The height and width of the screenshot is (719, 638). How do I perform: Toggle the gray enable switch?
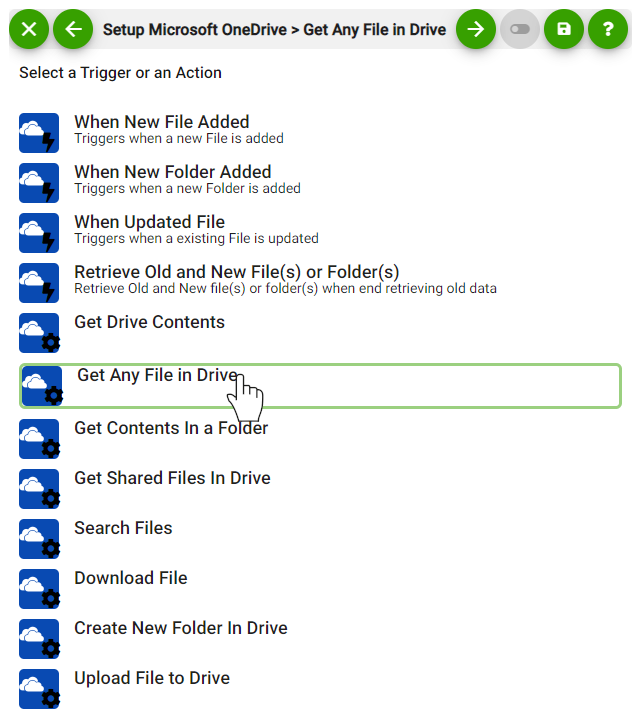click(x=520, y=29)
